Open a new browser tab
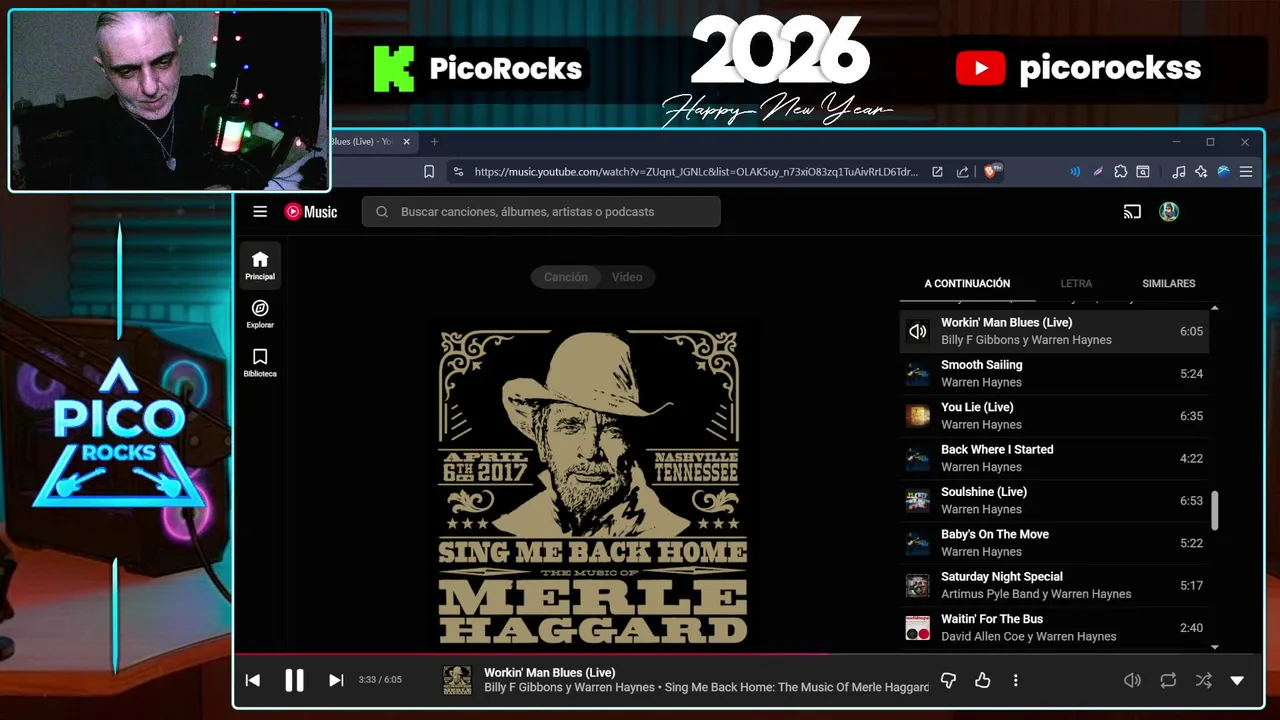 click(x=434, y=142)
